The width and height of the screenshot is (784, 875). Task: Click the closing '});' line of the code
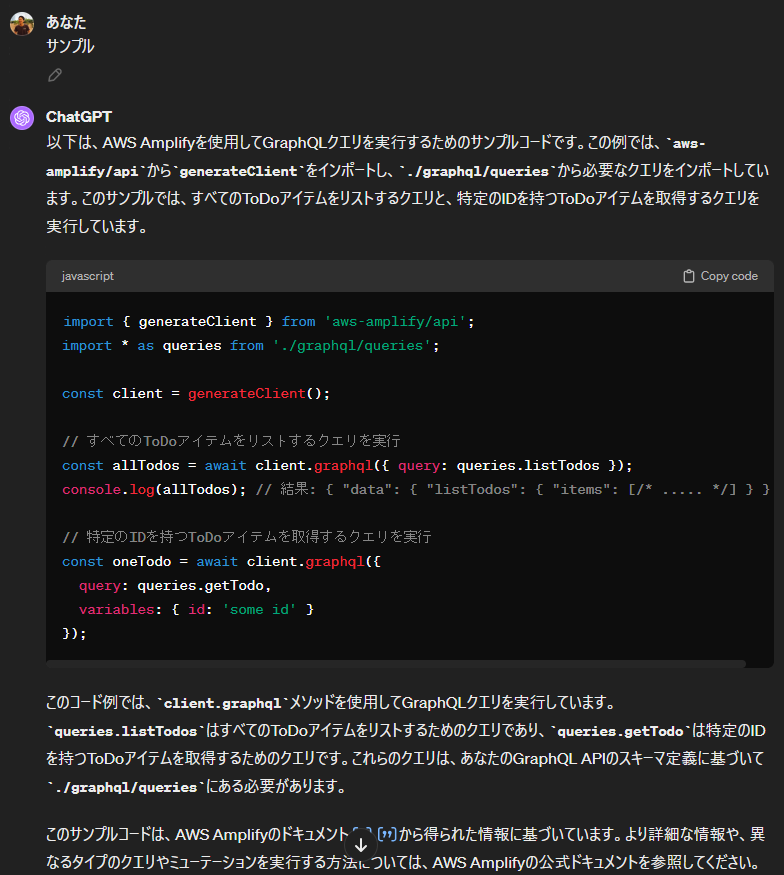[74, 633]
